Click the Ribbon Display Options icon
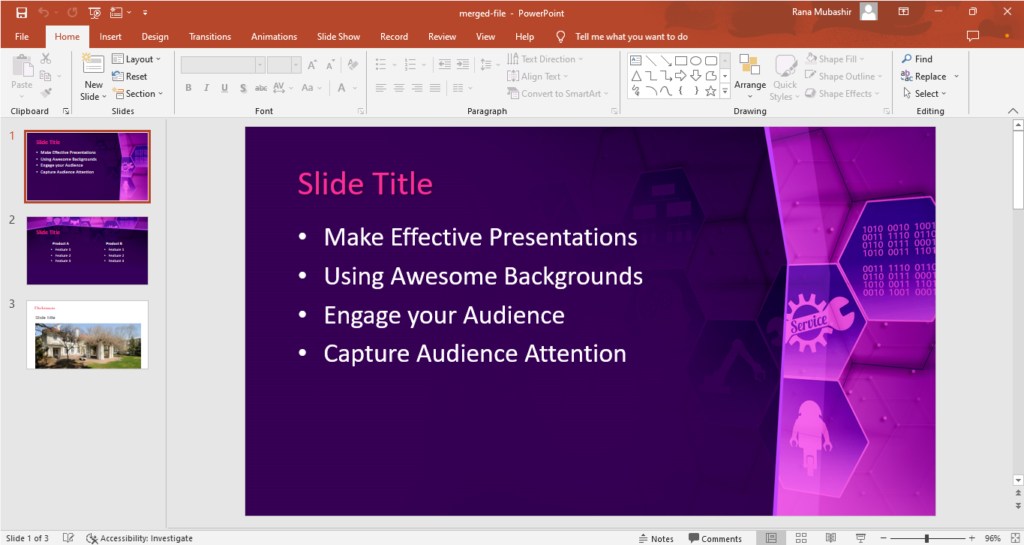 pyautogui.click(x=903, y=12)
